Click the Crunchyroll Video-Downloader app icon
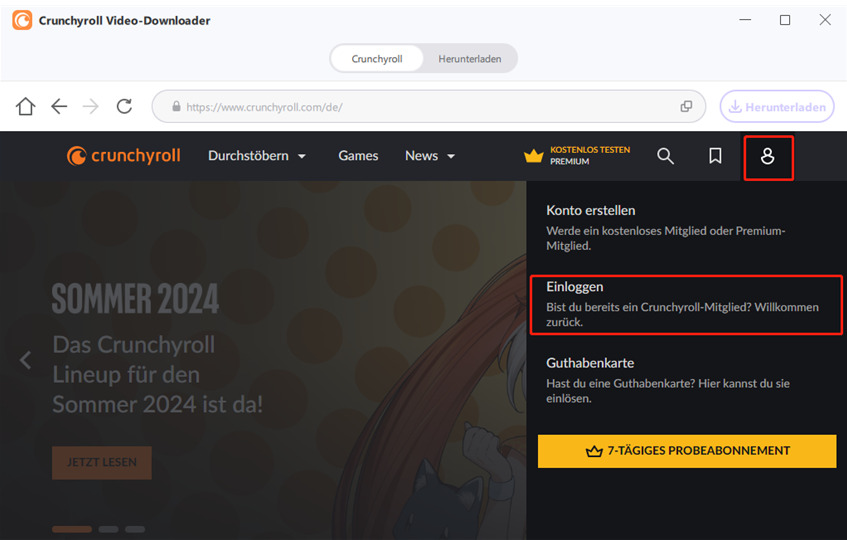Viewport: 847px width, 540px height. (22, 21)
